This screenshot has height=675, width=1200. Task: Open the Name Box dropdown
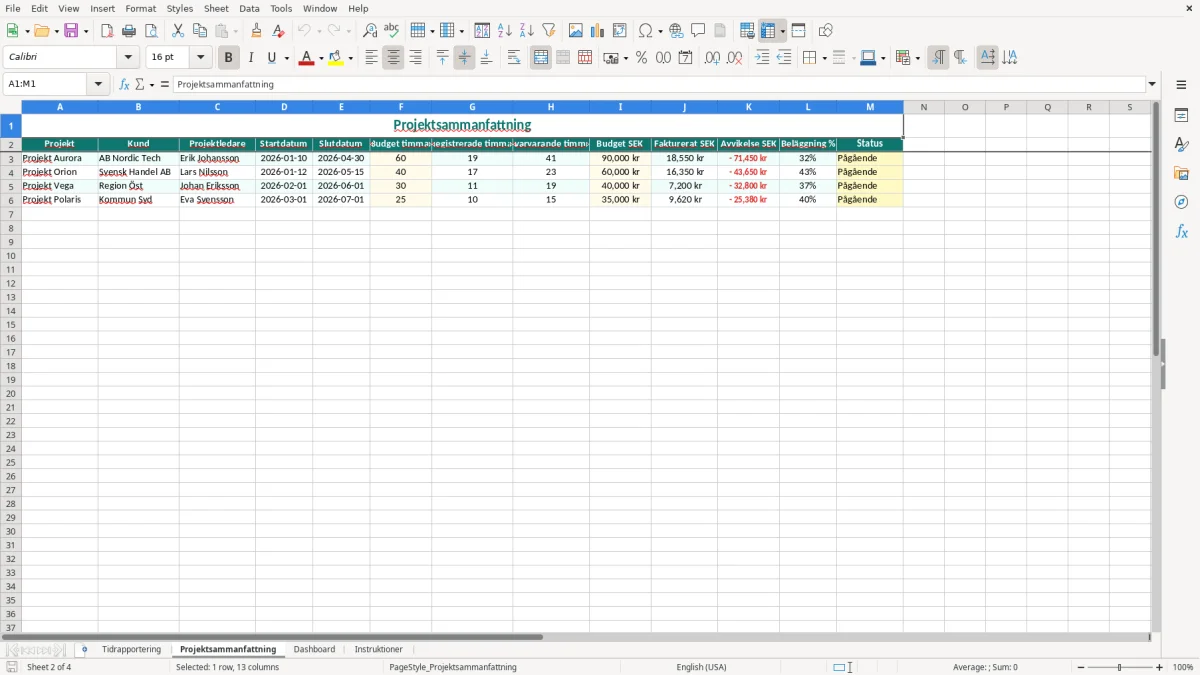point(98,84)
